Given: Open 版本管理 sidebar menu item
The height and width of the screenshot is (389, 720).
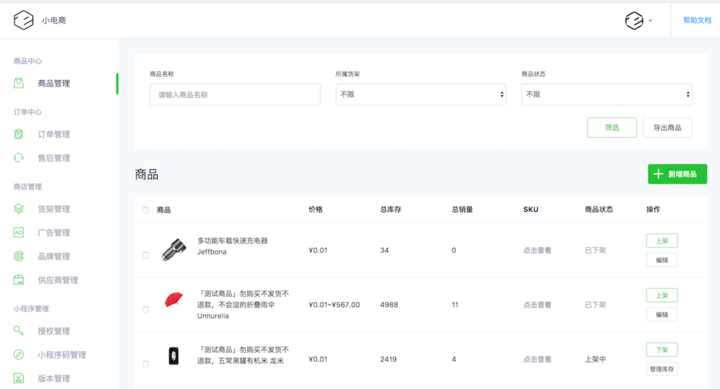Looking at the screenshot, I should pyautogui.click(x=54, y=378).
